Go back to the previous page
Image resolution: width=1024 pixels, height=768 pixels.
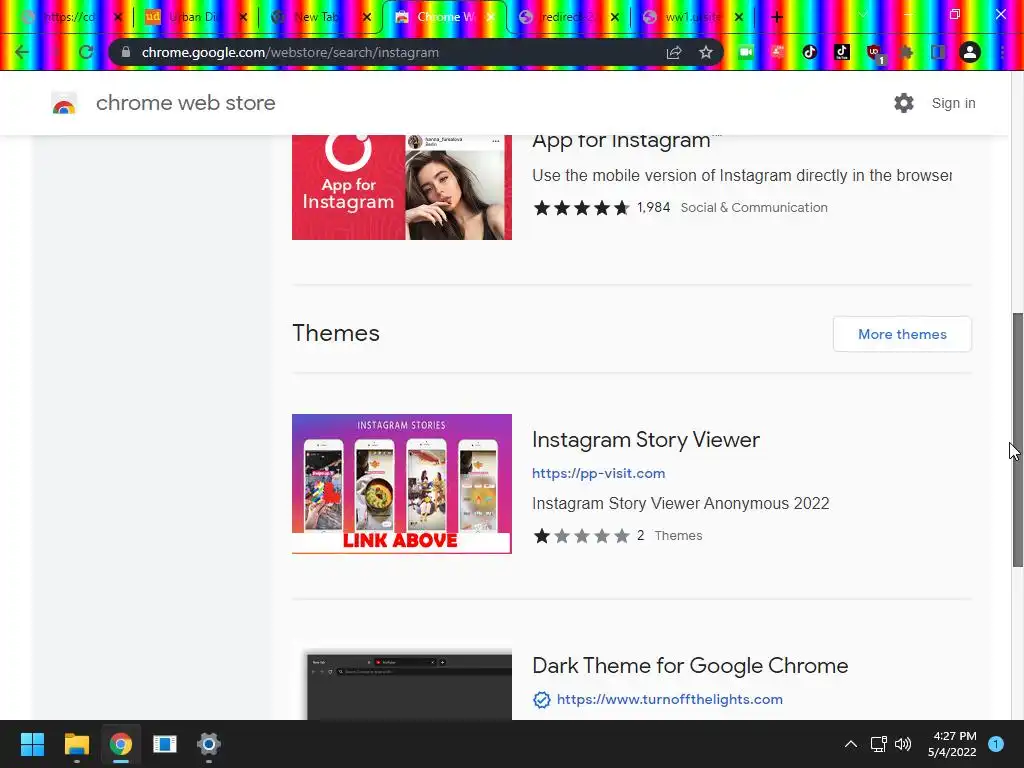pyautogui.click(x=22, y=52)
